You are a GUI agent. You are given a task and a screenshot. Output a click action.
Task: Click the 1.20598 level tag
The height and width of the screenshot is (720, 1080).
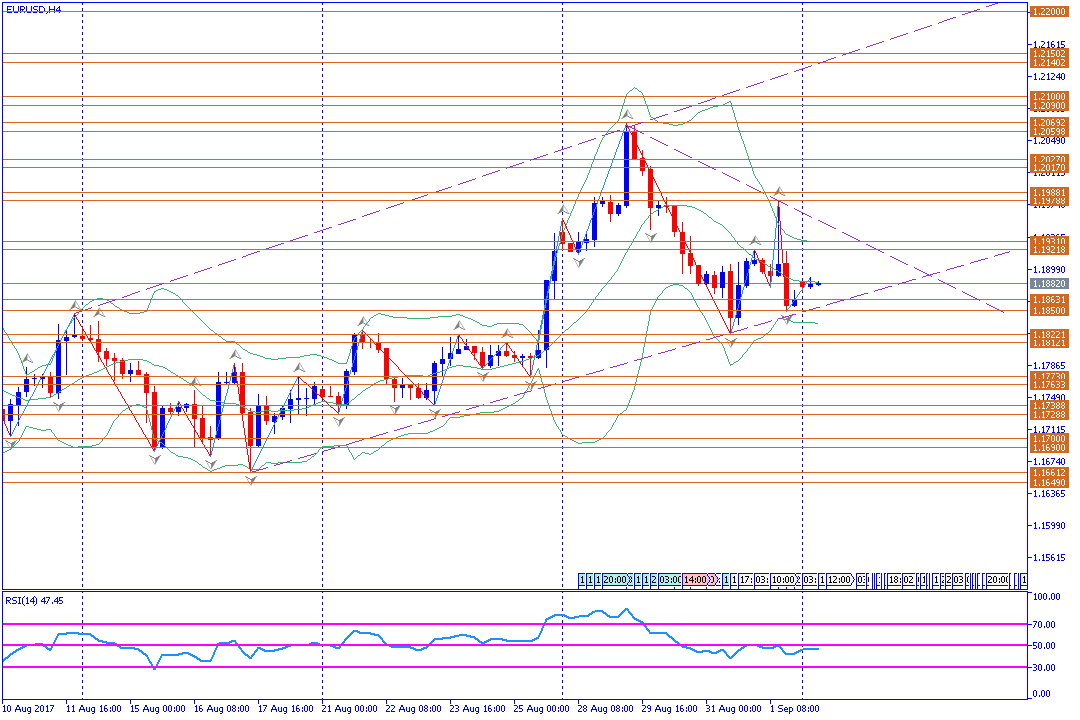1050,132
